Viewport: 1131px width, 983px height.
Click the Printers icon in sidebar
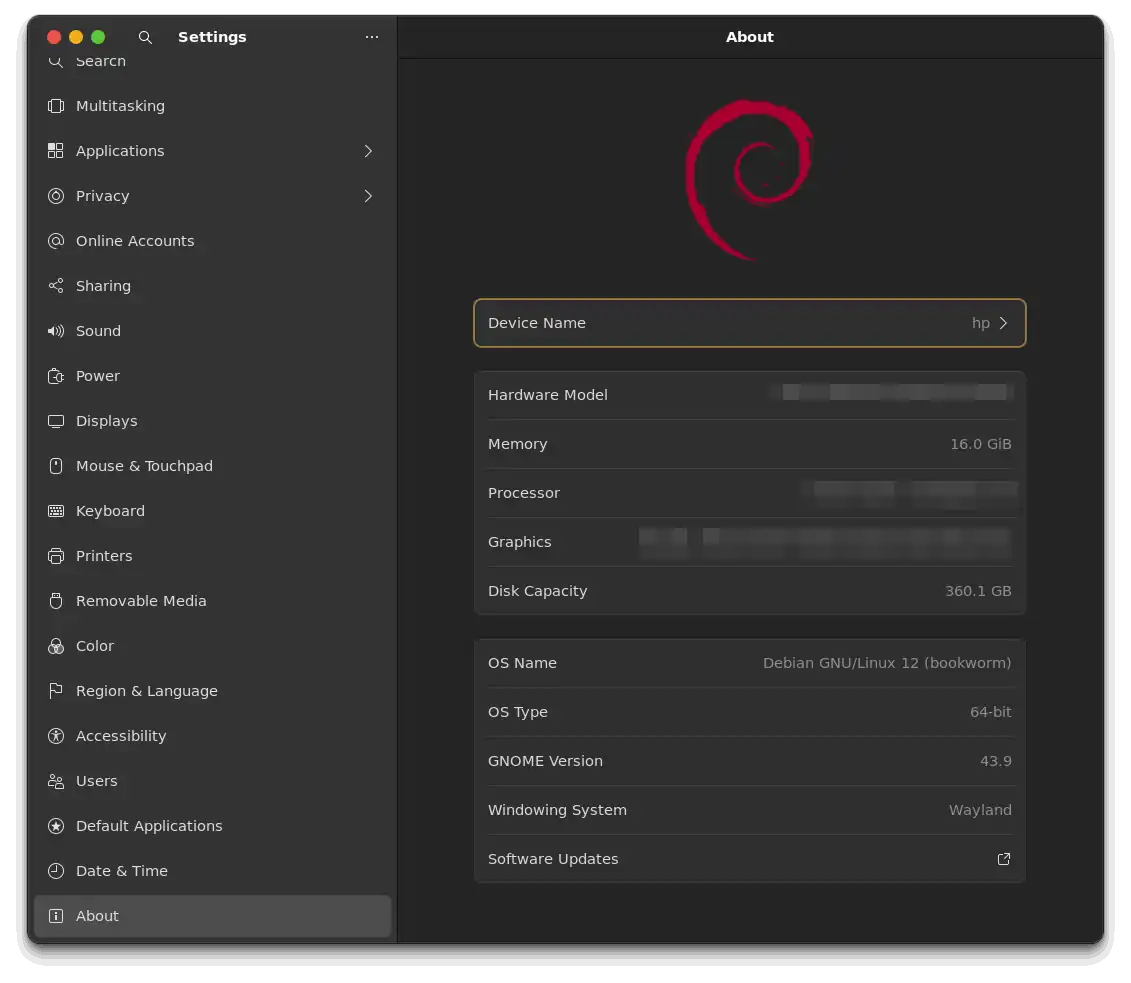pyautogui.click(x=56, y=556)
